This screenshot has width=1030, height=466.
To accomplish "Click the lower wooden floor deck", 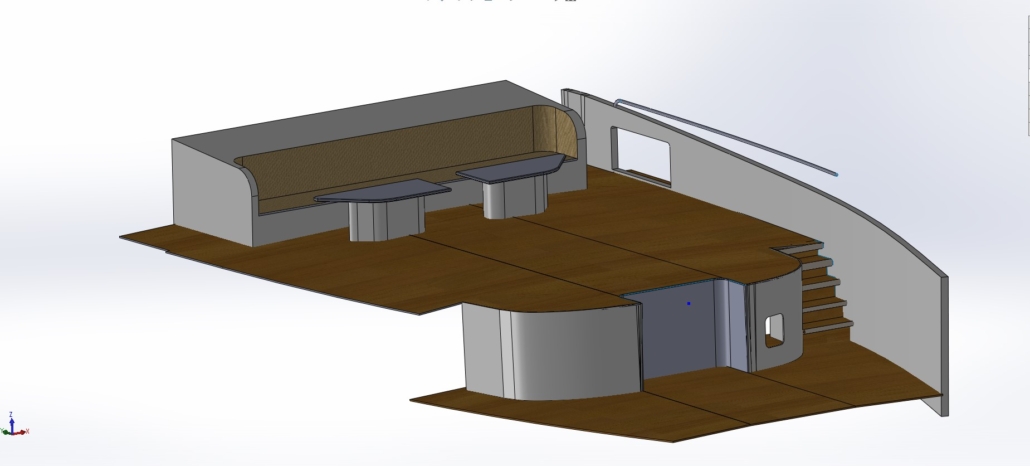I will 700,405.
